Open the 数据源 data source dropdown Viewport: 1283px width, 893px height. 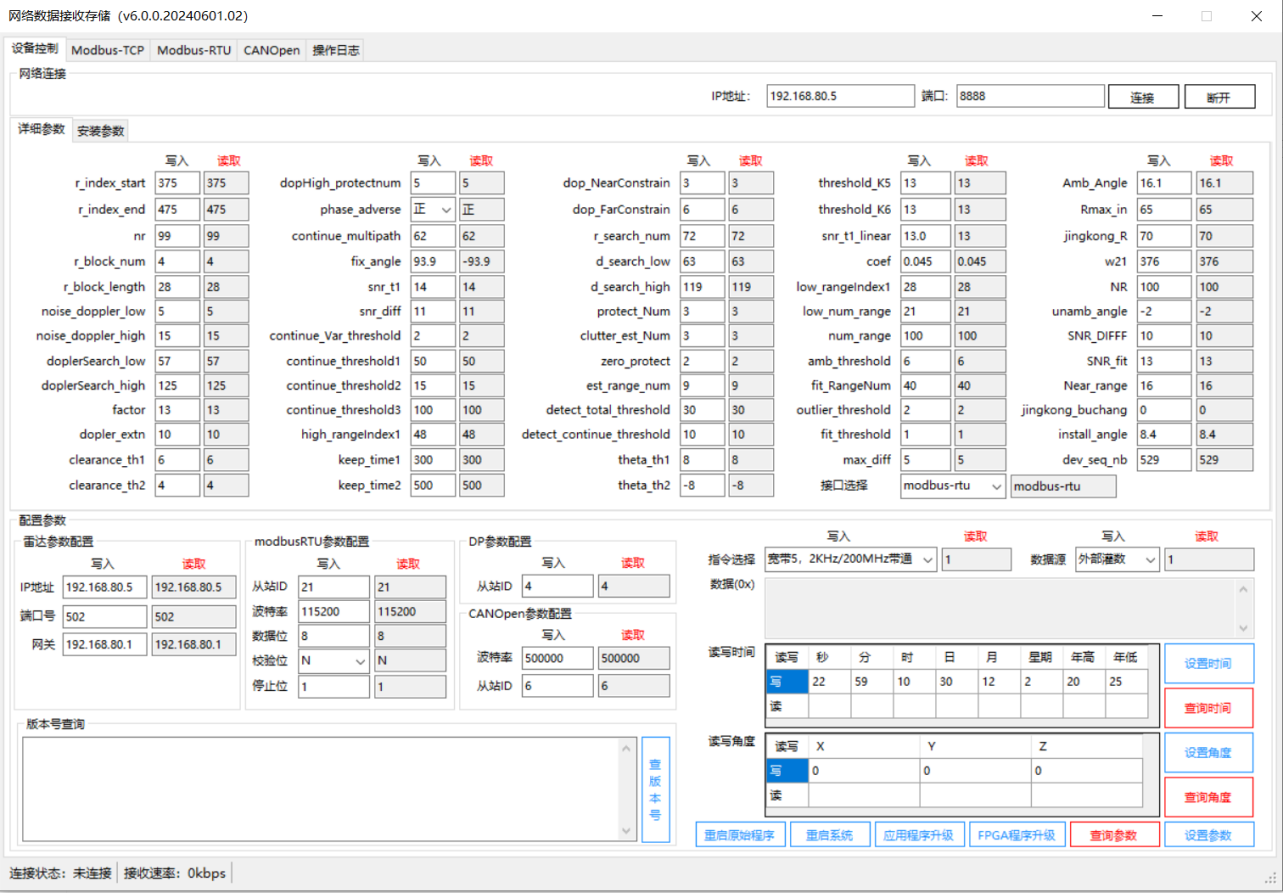[x=1150, y=560]
